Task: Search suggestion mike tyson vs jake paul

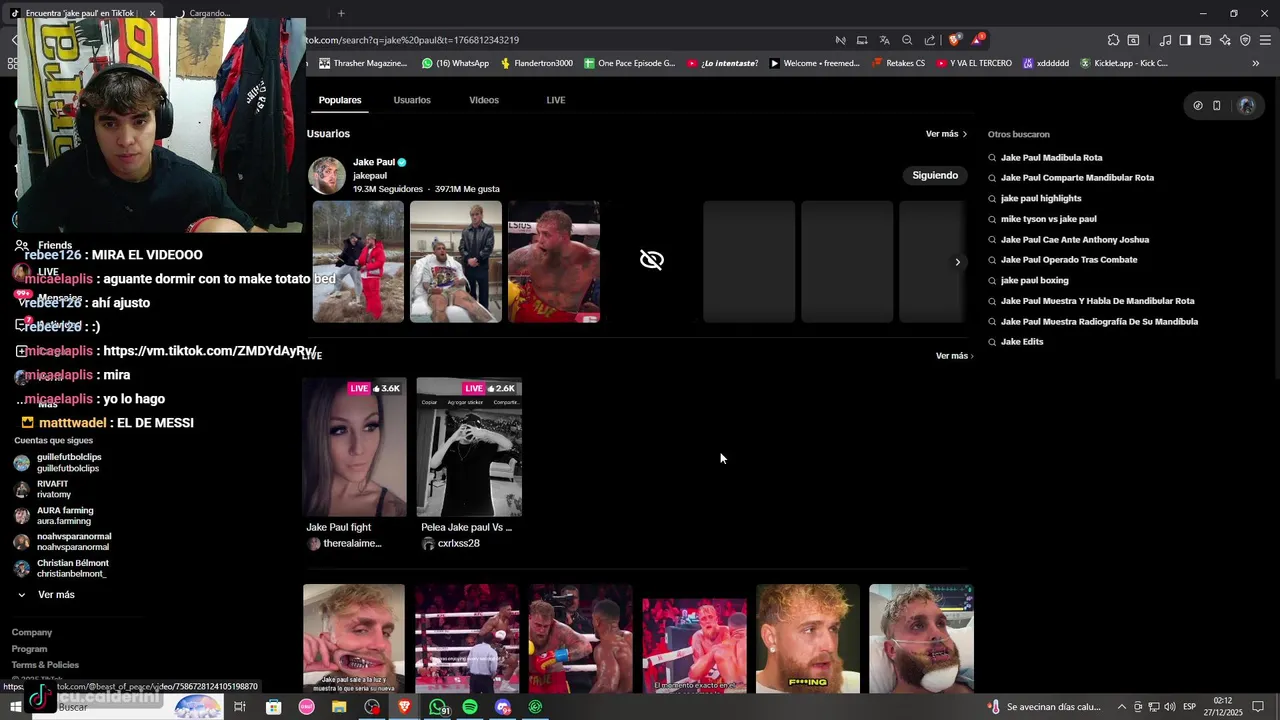Action: coord(1048,219)
